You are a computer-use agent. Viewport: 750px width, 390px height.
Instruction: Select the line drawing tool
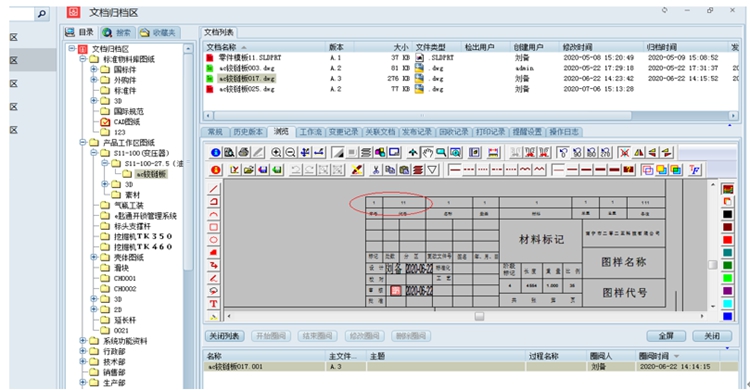pyautogui.click(x=214, y=189)
